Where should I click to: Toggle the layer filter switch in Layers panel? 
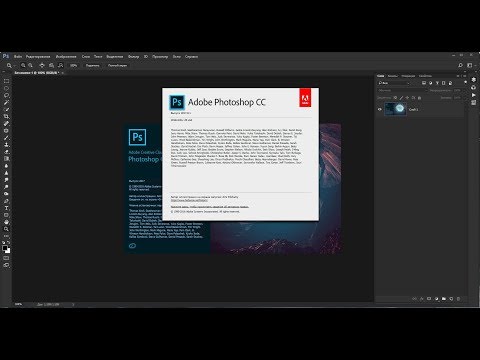pos(466,82)
